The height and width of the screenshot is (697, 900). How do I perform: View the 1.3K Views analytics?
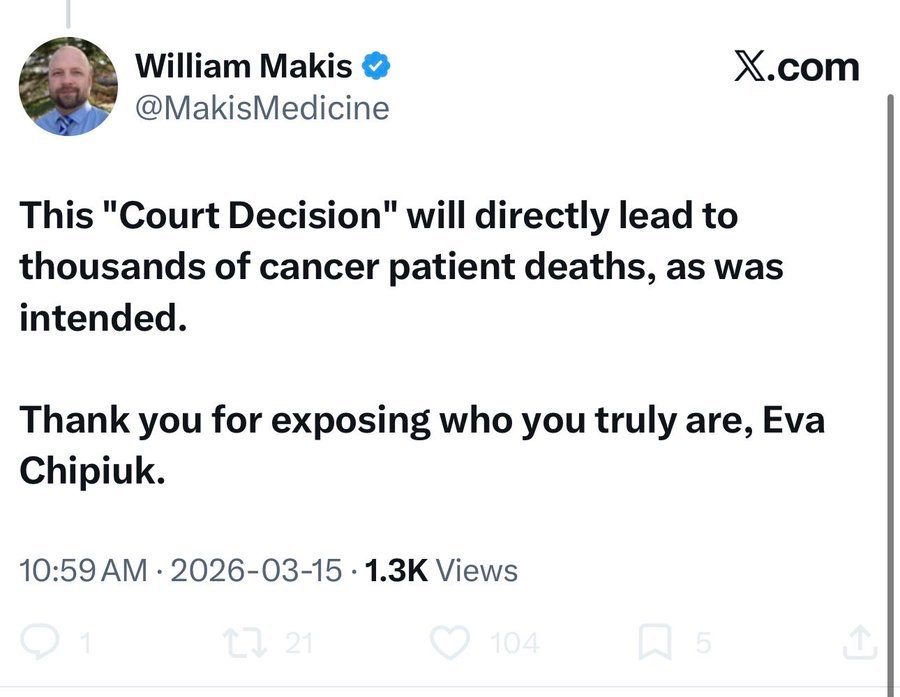click(441, 571)
